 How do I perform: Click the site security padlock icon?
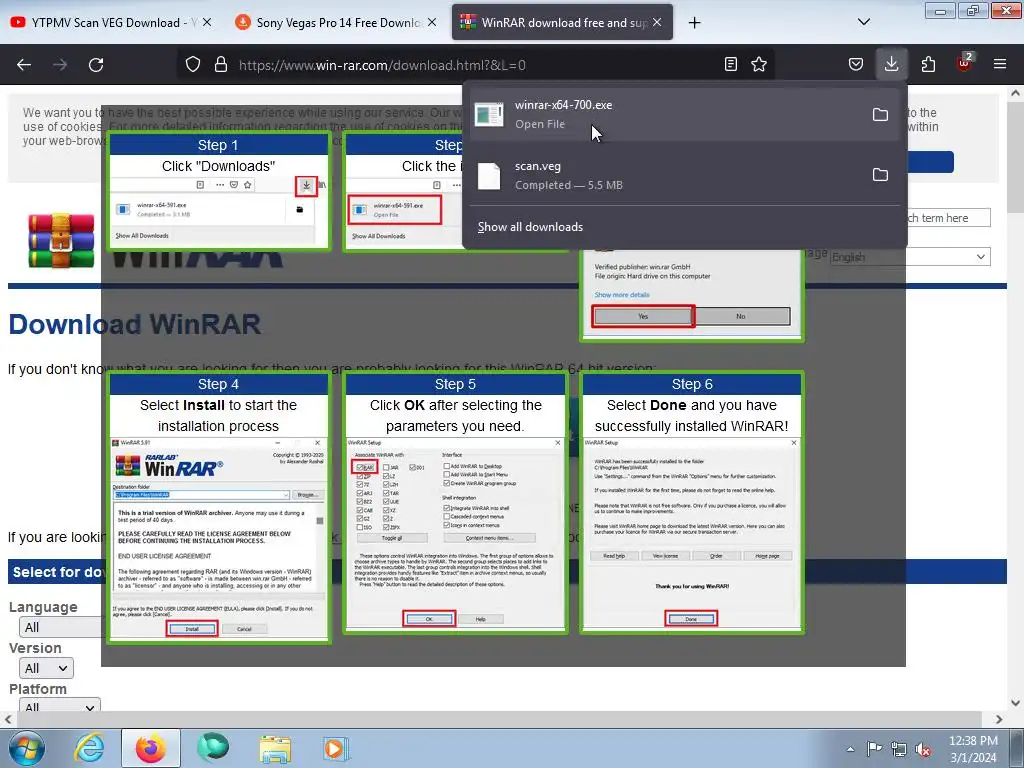tap(221, 65)
